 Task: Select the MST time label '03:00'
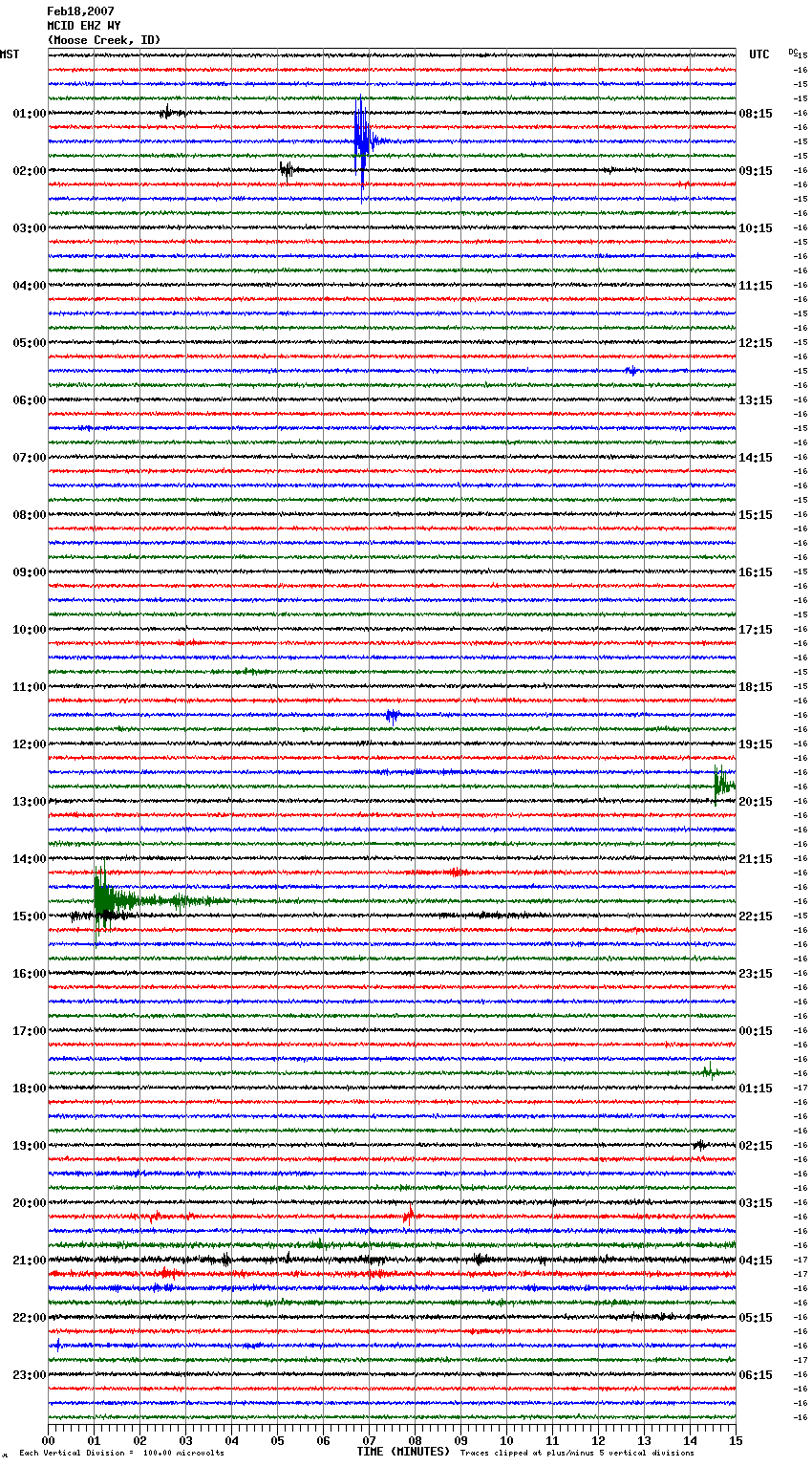click(30, 228)
